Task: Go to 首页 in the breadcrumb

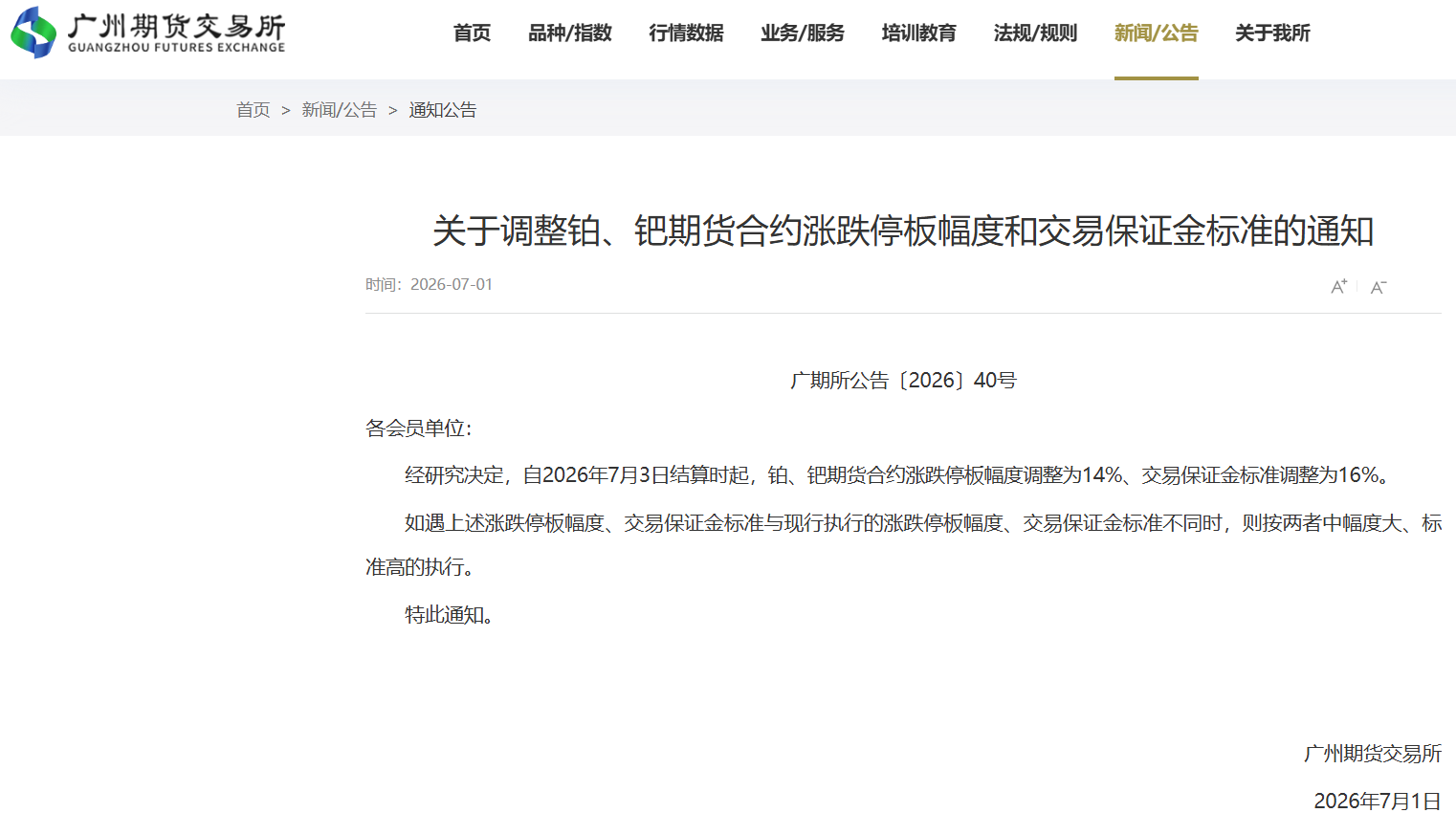Action: click(254, 110)
